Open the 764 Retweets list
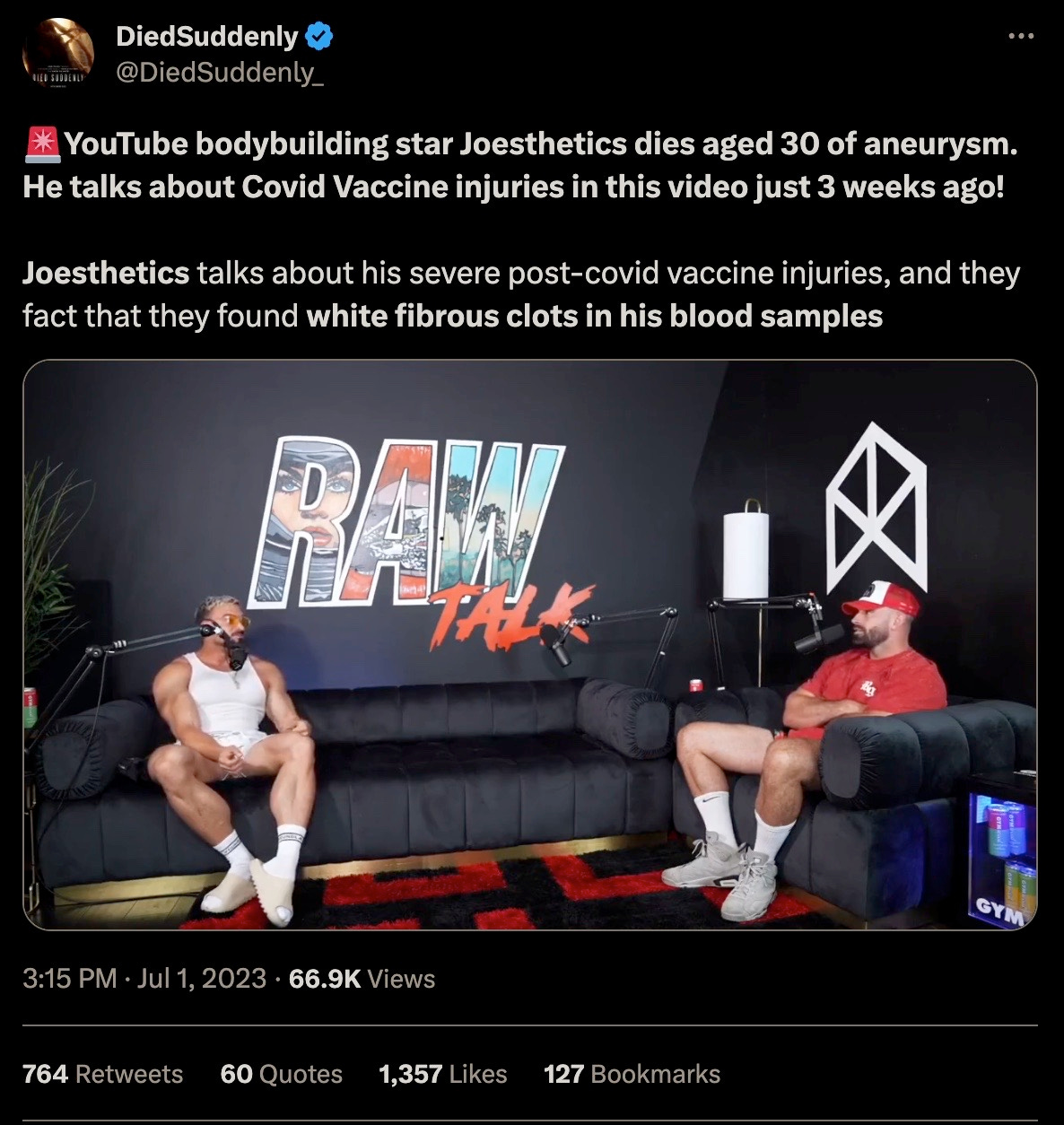Screen dimensions: 1064x1125 (x=102, y=1074)
